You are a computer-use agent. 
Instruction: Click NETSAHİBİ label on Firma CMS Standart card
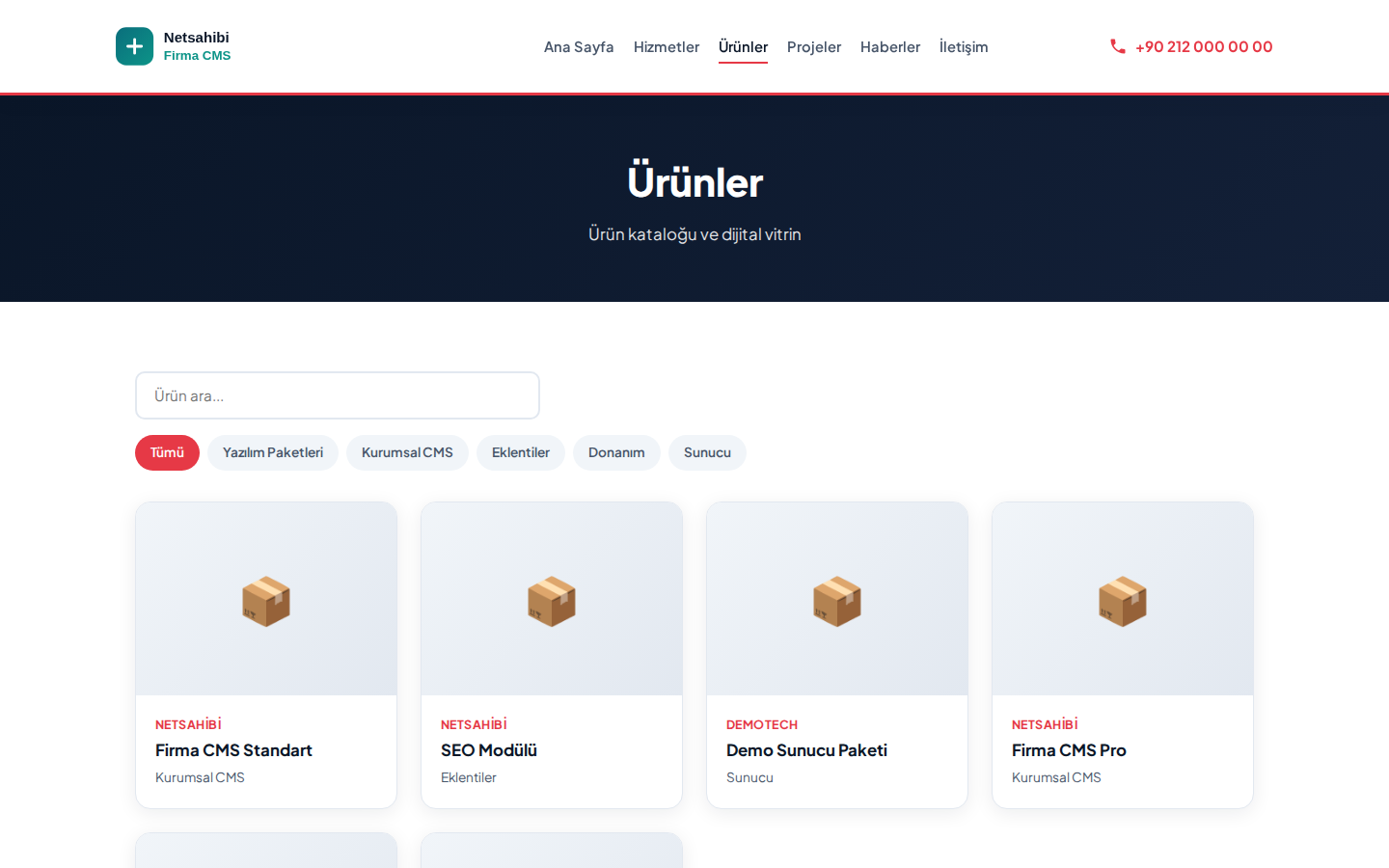point(188,724)
